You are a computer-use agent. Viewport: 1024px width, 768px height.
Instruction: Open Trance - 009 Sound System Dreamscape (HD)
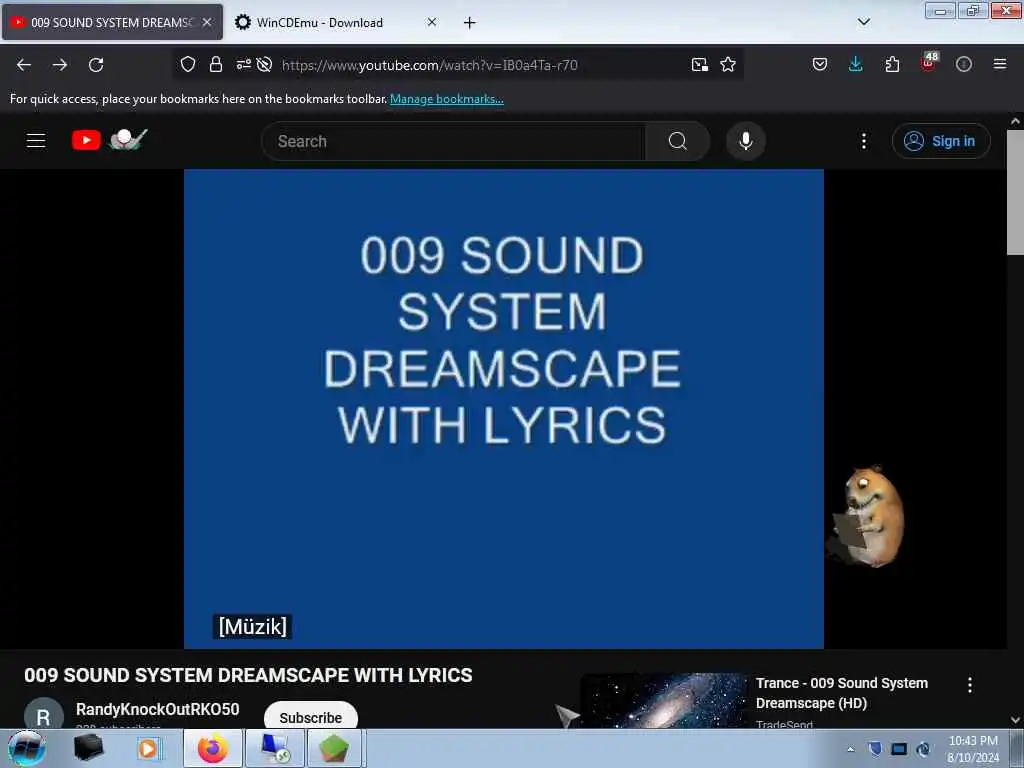click(842, 693)
